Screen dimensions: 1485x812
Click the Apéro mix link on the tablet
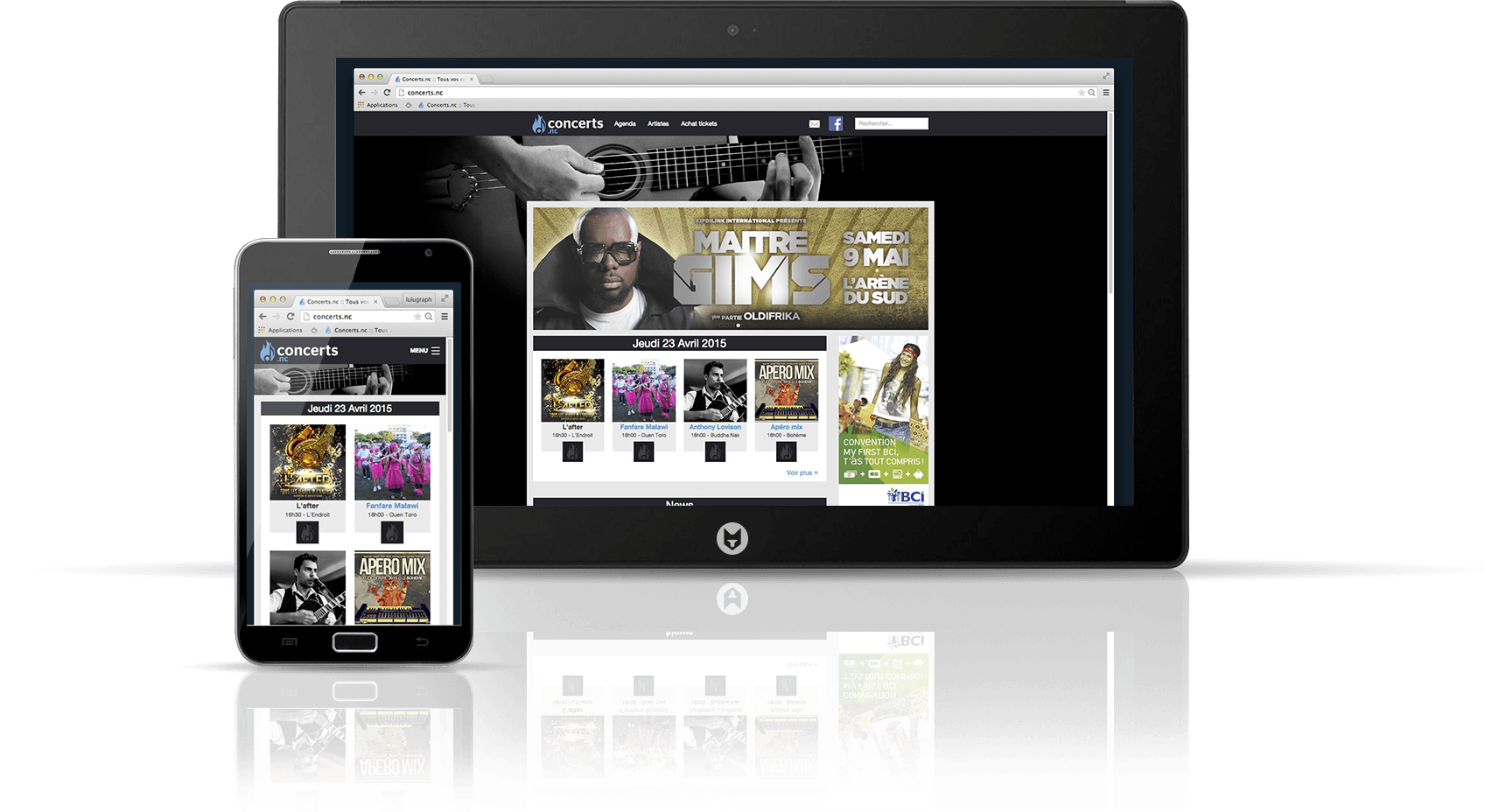[787, 427]
